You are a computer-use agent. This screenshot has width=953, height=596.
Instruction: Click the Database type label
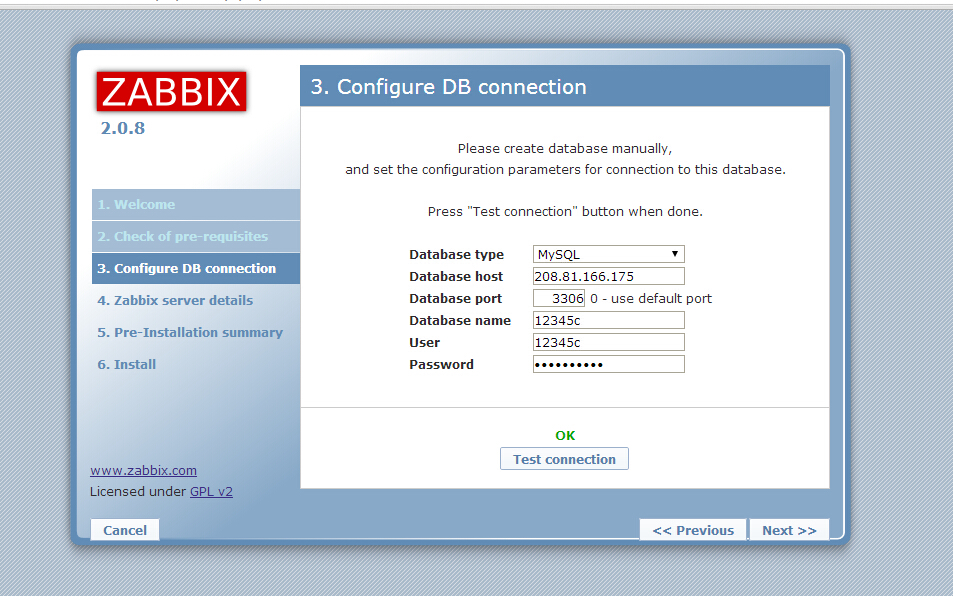click(456, 255)
